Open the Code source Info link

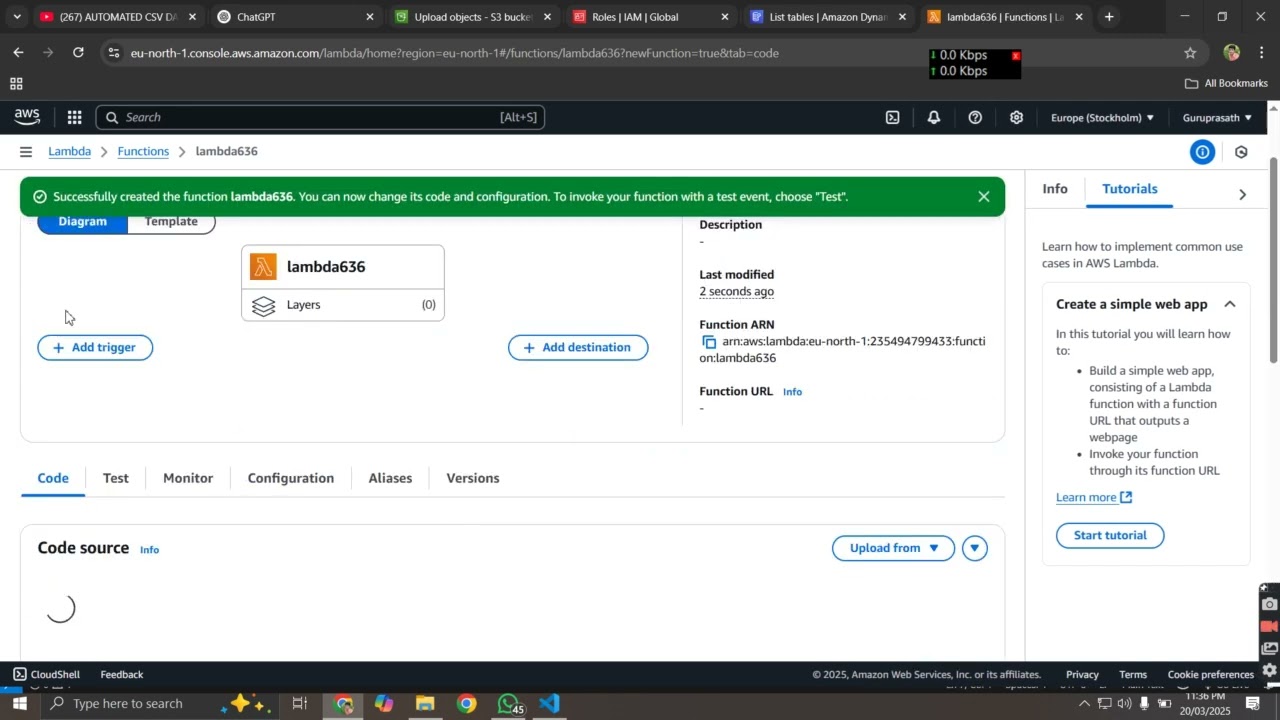(149, 550)
